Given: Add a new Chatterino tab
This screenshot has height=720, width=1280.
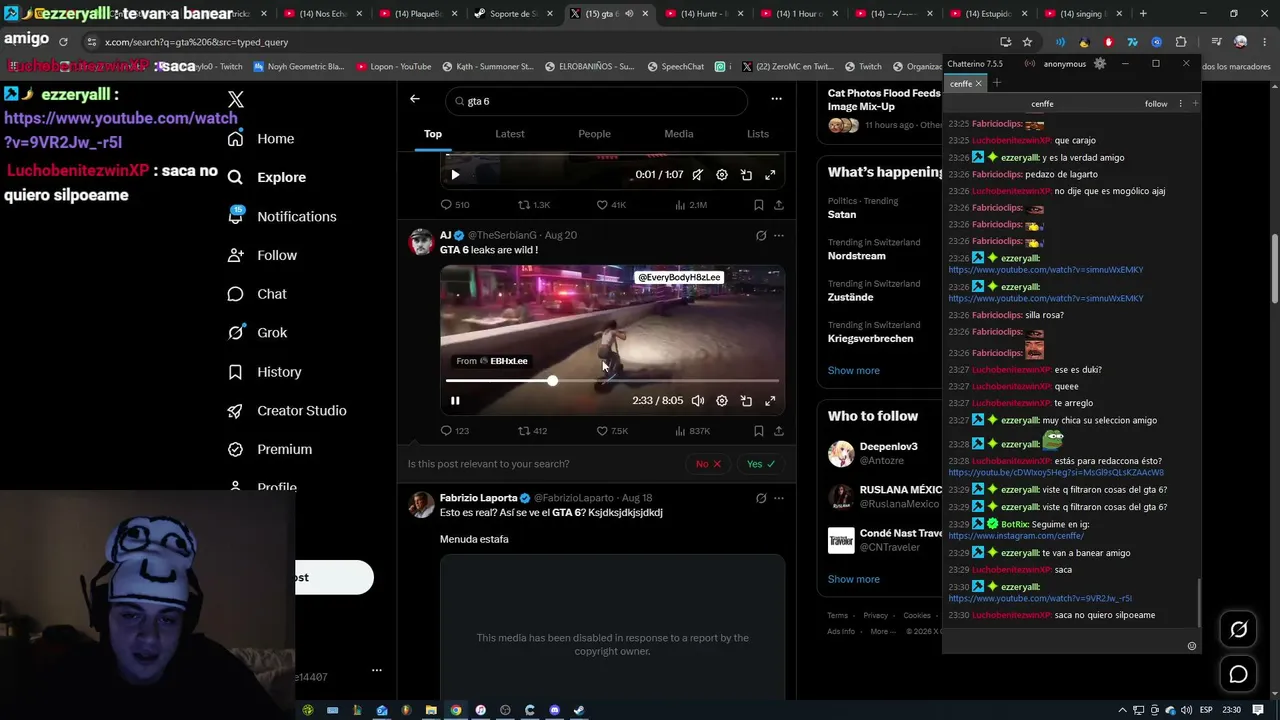Looking at the screenshot, I should tap(997, 83).
